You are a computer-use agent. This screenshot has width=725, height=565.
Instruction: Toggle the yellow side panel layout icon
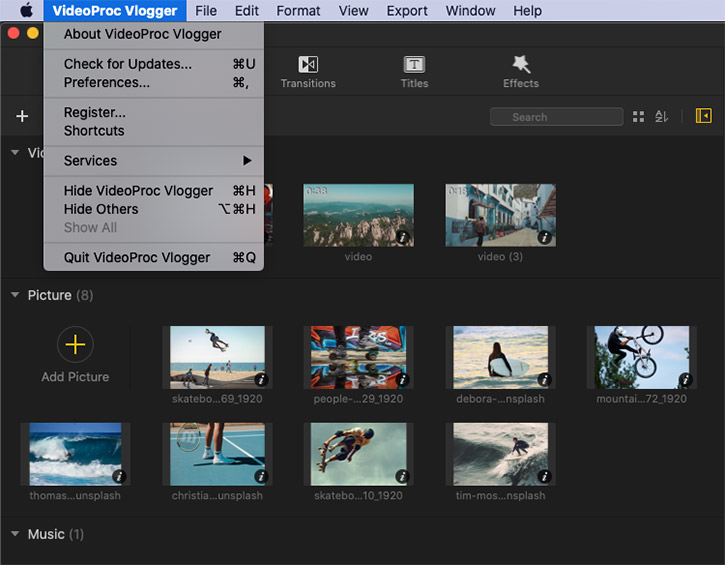coord(703,117)
